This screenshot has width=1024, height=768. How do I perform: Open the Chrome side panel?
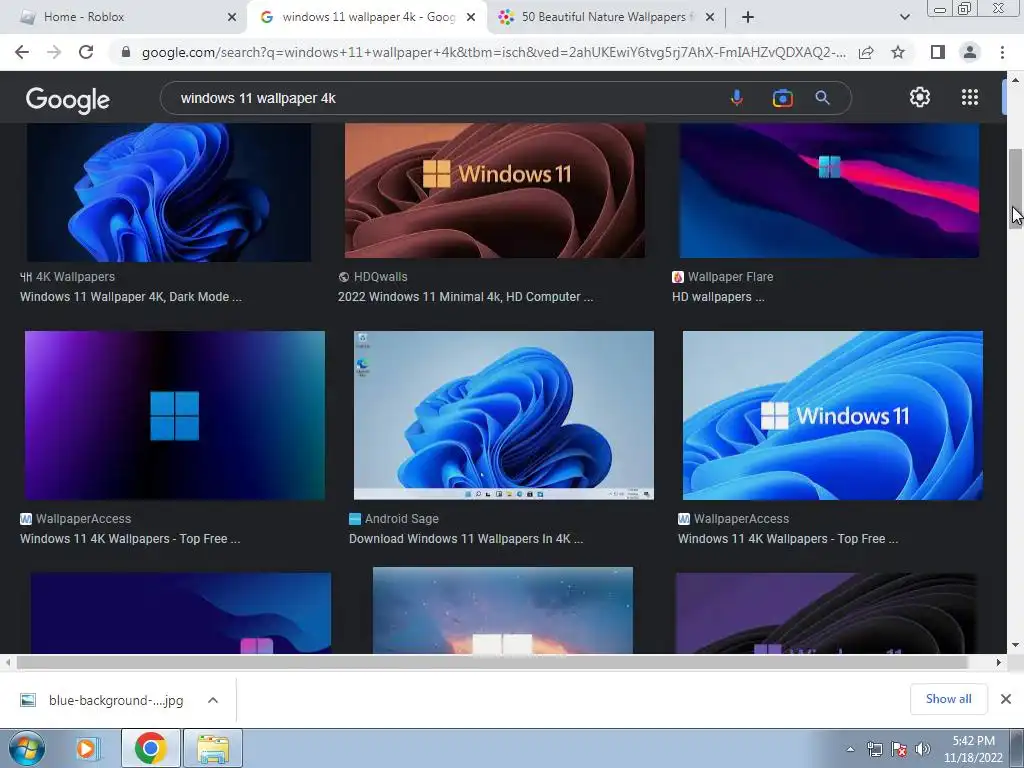click(x=938, y=52)
